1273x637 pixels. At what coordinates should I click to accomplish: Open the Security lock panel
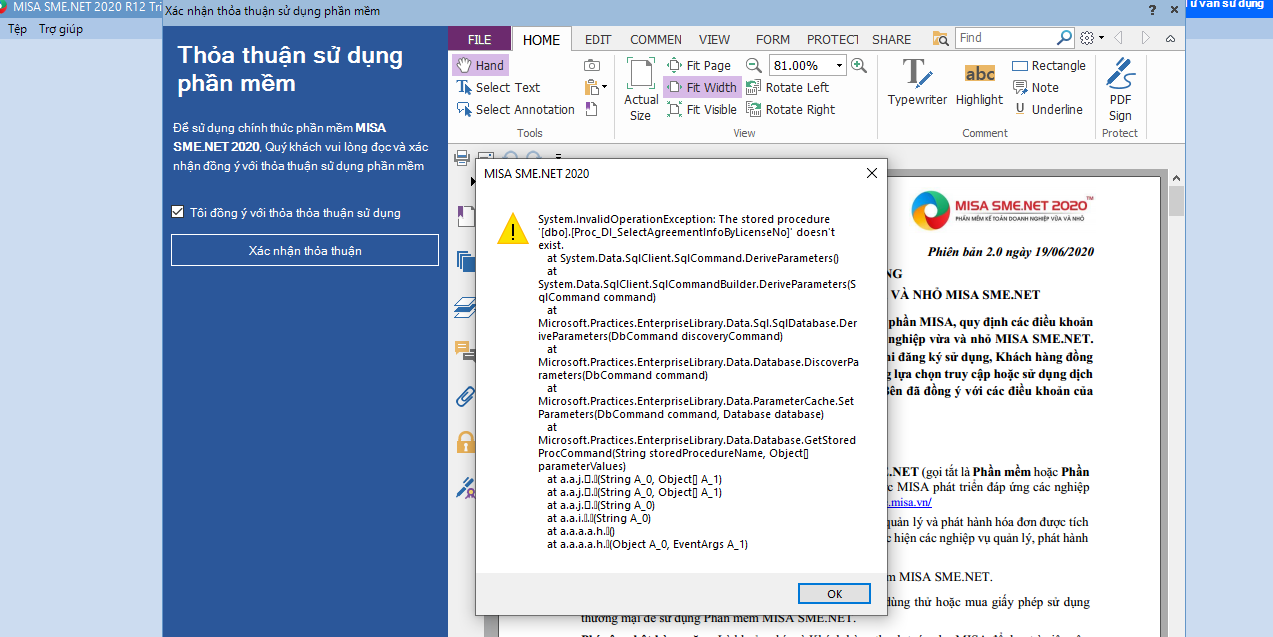click(x=464, y=441)
